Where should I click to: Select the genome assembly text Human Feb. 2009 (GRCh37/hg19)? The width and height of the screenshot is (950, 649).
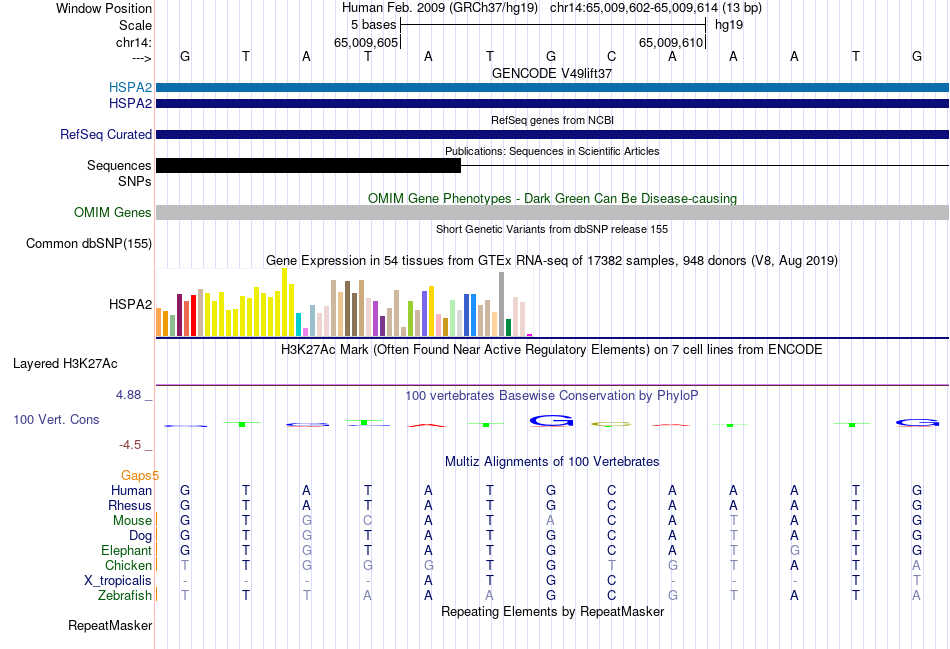[440, 8]
